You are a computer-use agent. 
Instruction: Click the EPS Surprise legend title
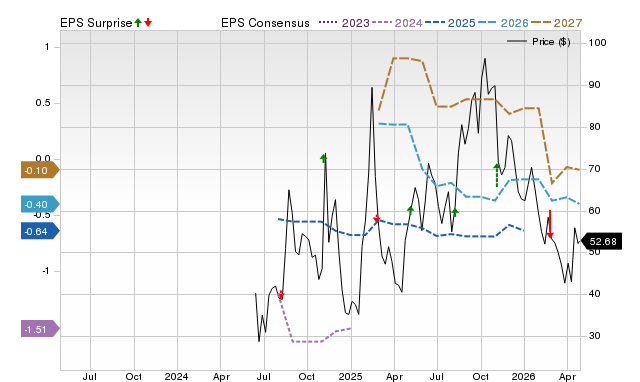click(x=96, y=23)
